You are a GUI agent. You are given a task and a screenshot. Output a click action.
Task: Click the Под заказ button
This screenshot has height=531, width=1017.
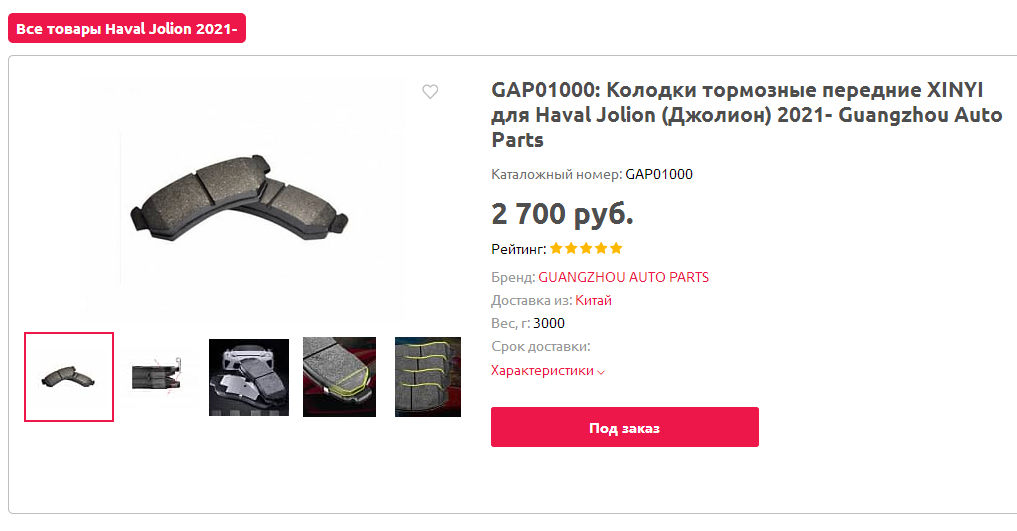pos(625,427)
